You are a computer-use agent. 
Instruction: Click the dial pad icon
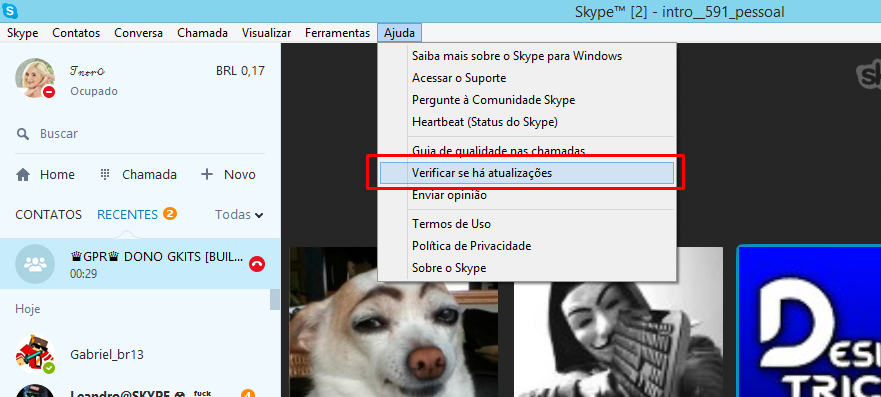[104, 175]
